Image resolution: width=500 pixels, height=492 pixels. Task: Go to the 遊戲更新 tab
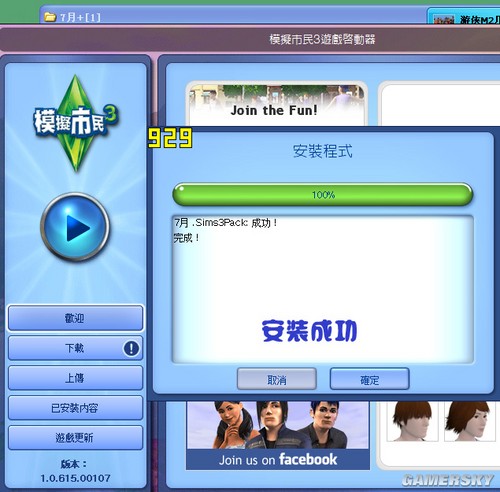75,437
